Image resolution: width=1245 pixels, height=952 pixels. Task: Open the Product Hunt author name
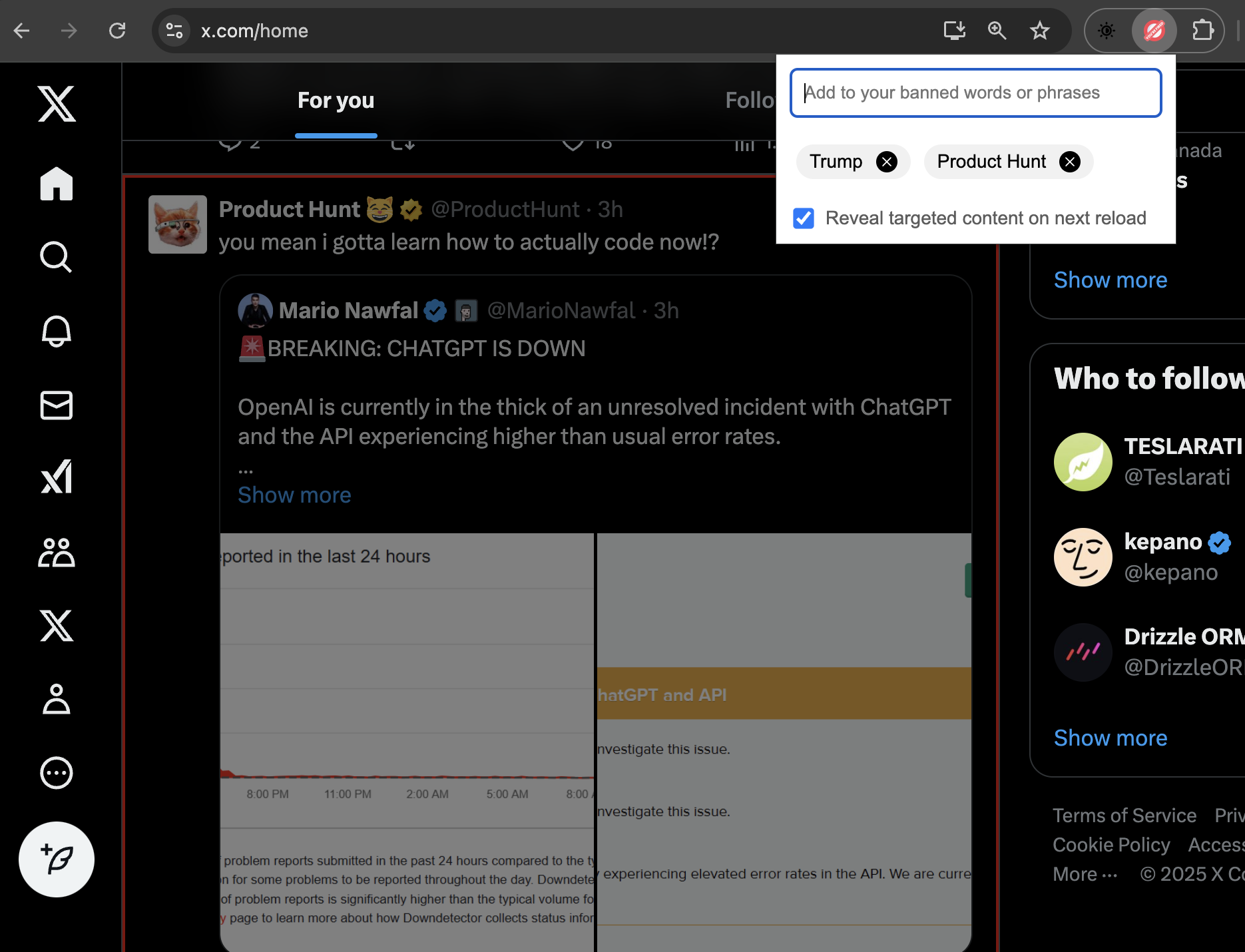click(x=290, y=210)
